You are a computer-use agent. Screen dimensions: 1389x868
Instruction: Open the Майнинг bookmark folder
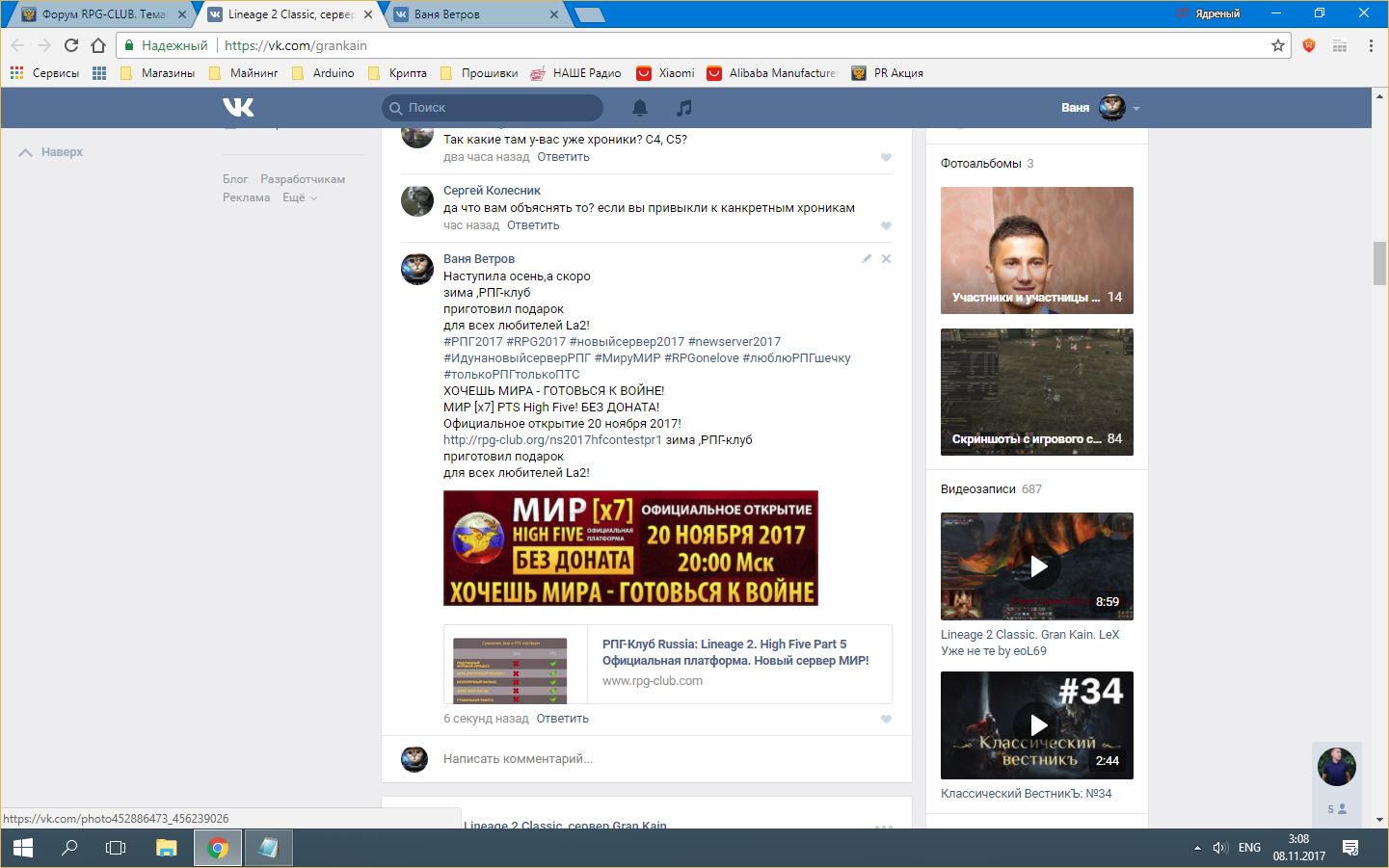click(243, 73)
